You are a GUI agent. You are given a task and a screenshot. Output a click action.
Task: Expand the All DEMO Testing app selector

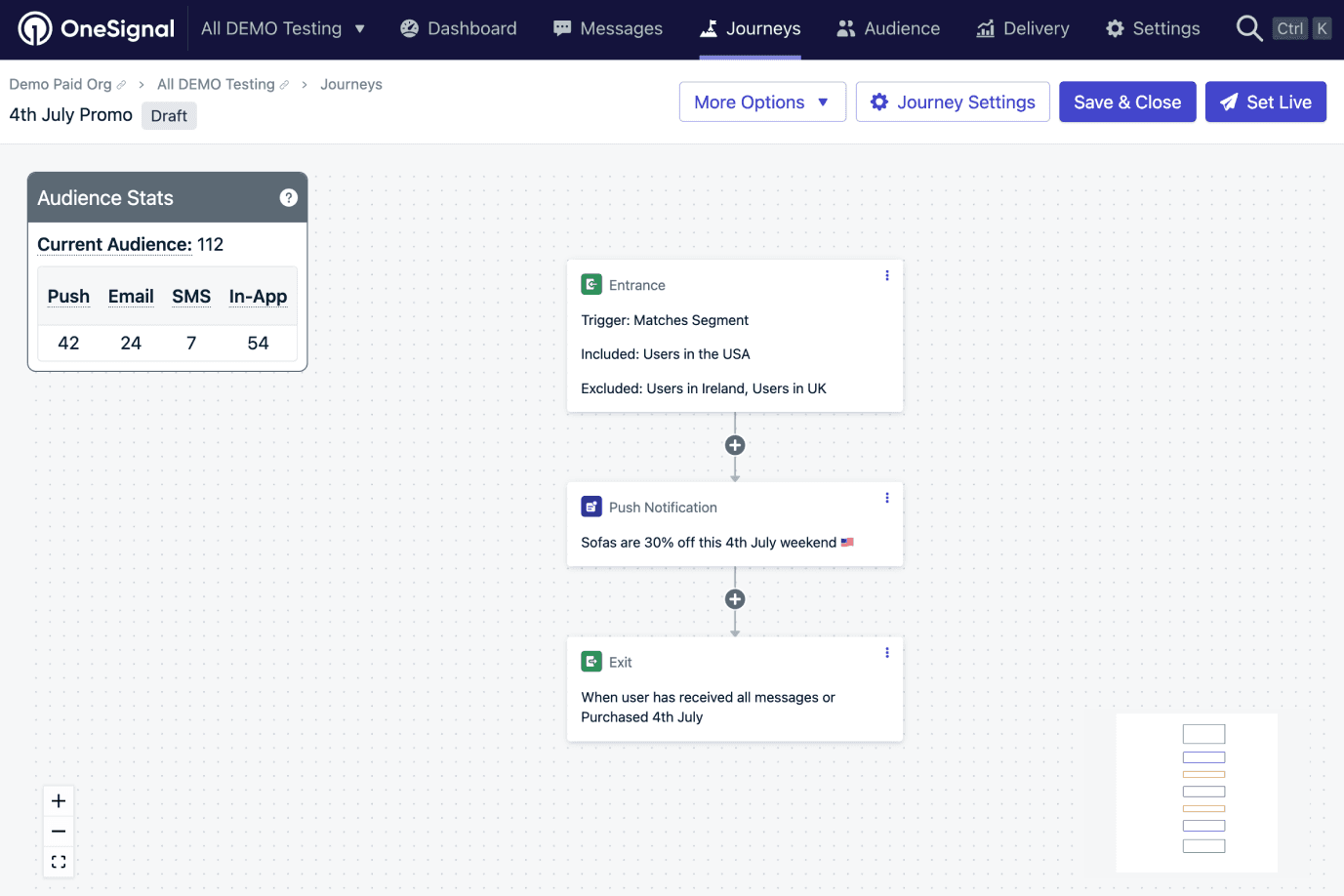[283, 28]
